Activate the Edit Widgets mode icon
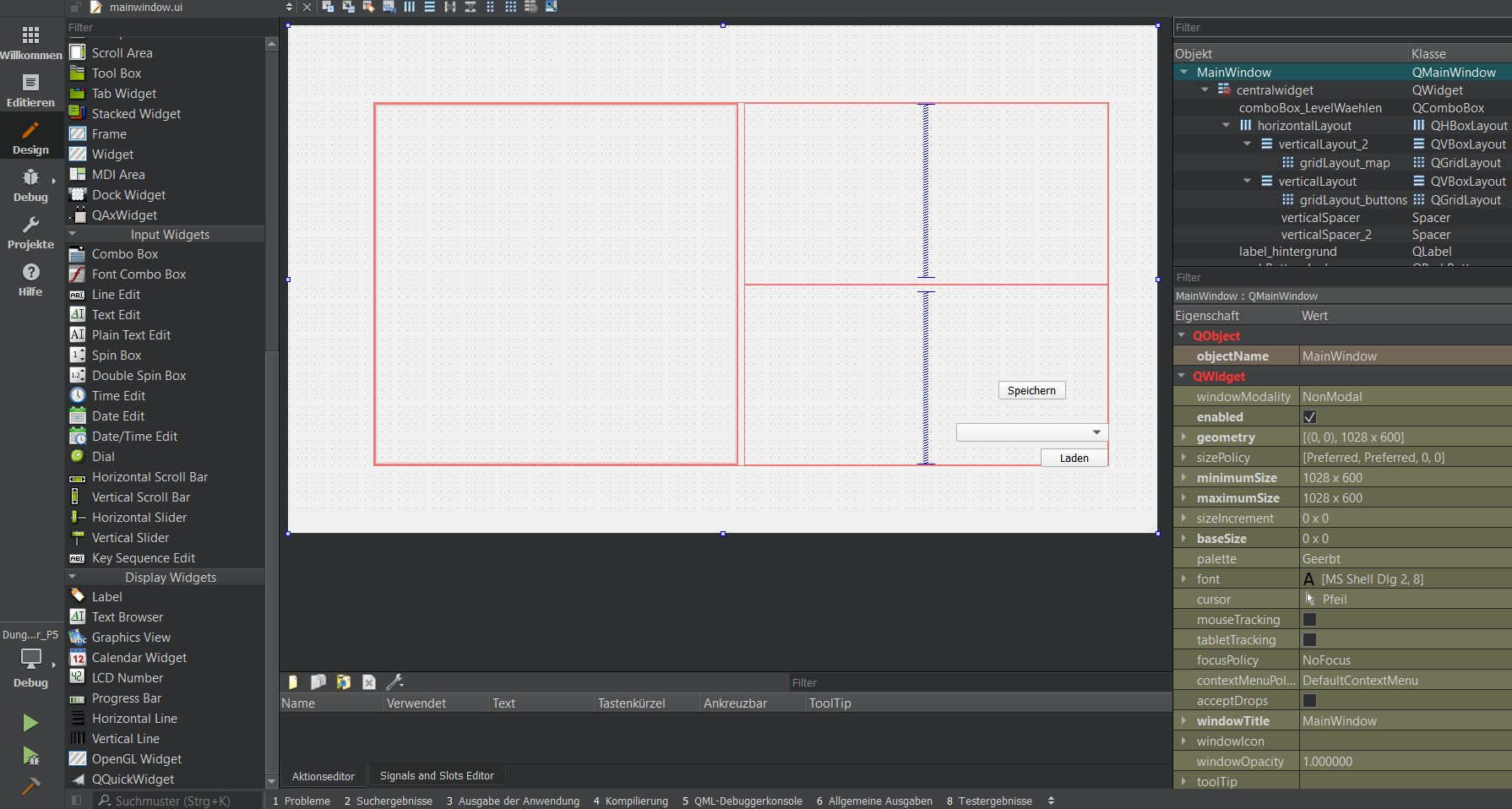 [328, 7]
